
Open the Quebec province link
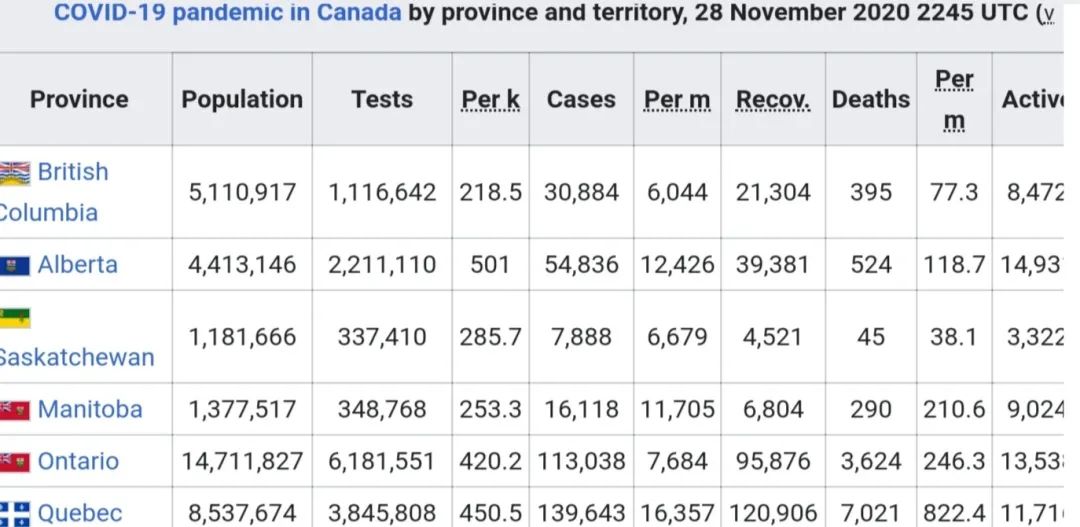point(80,513)
